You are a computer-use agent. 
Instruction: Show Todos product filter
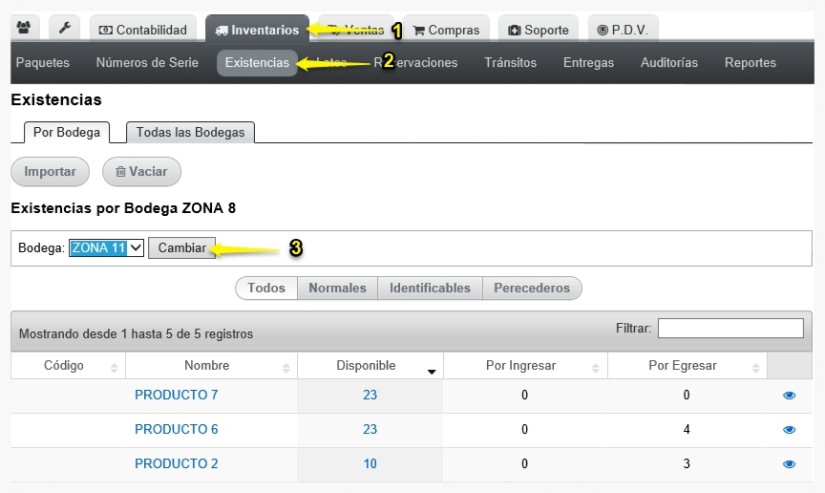pyautogui.click(x=267, y=288)
